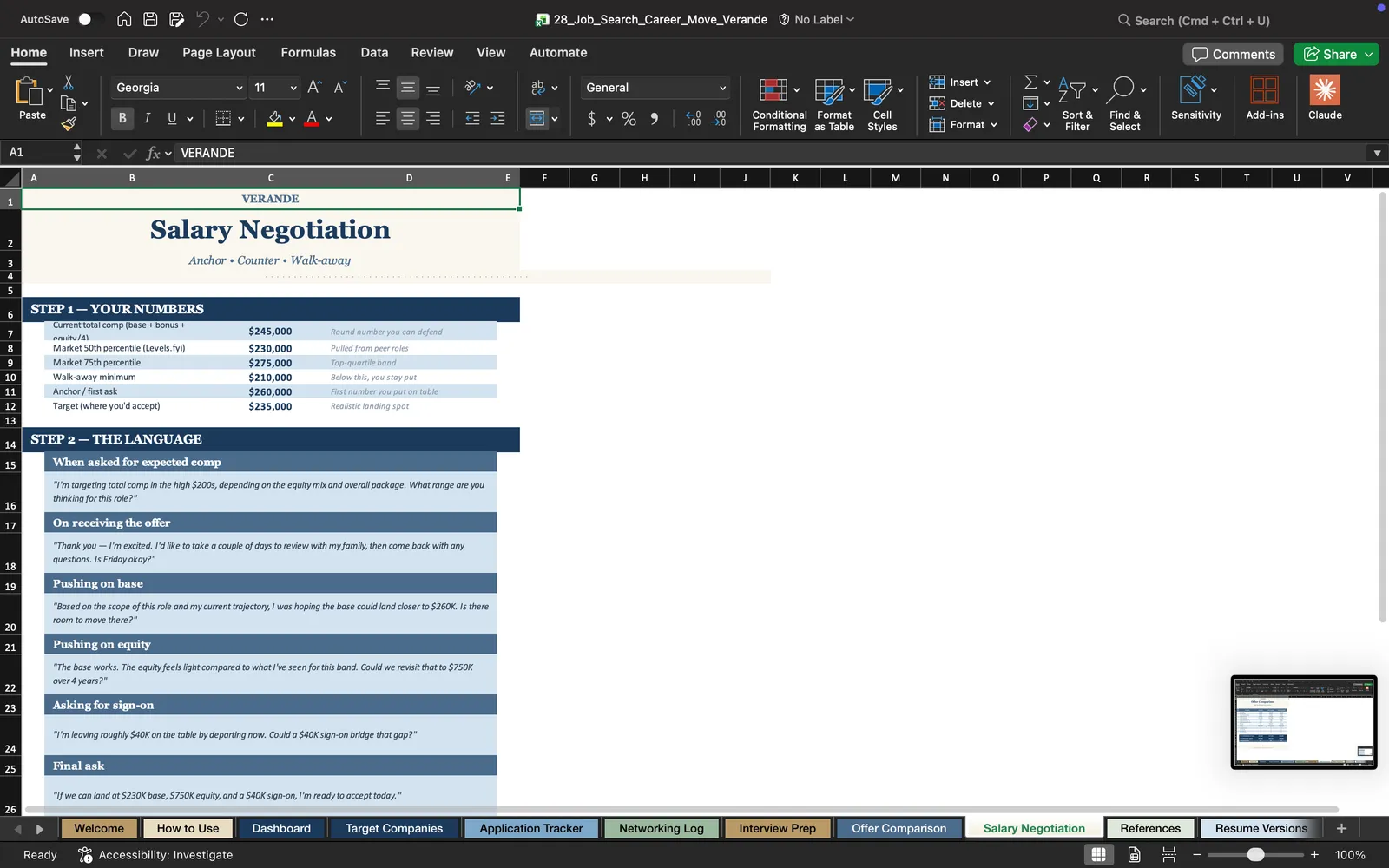Switch to Offer Comparison sheet tab

click(899, 828)
